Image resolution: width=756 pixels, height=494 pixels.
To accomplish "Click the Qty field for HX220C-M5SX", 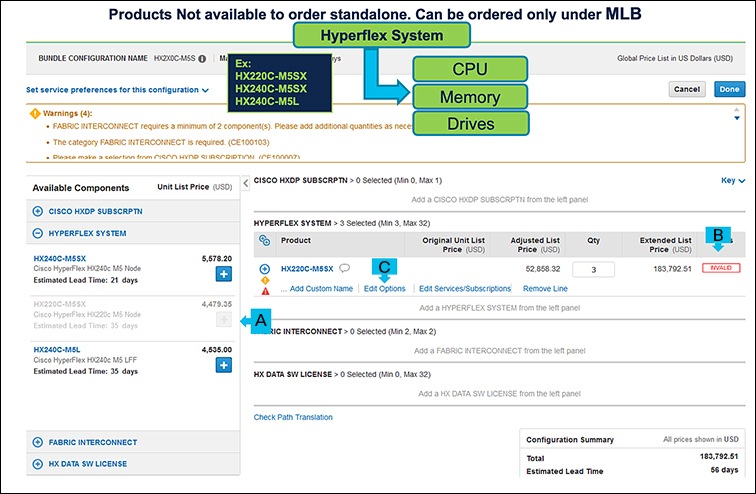I will 593,270.
